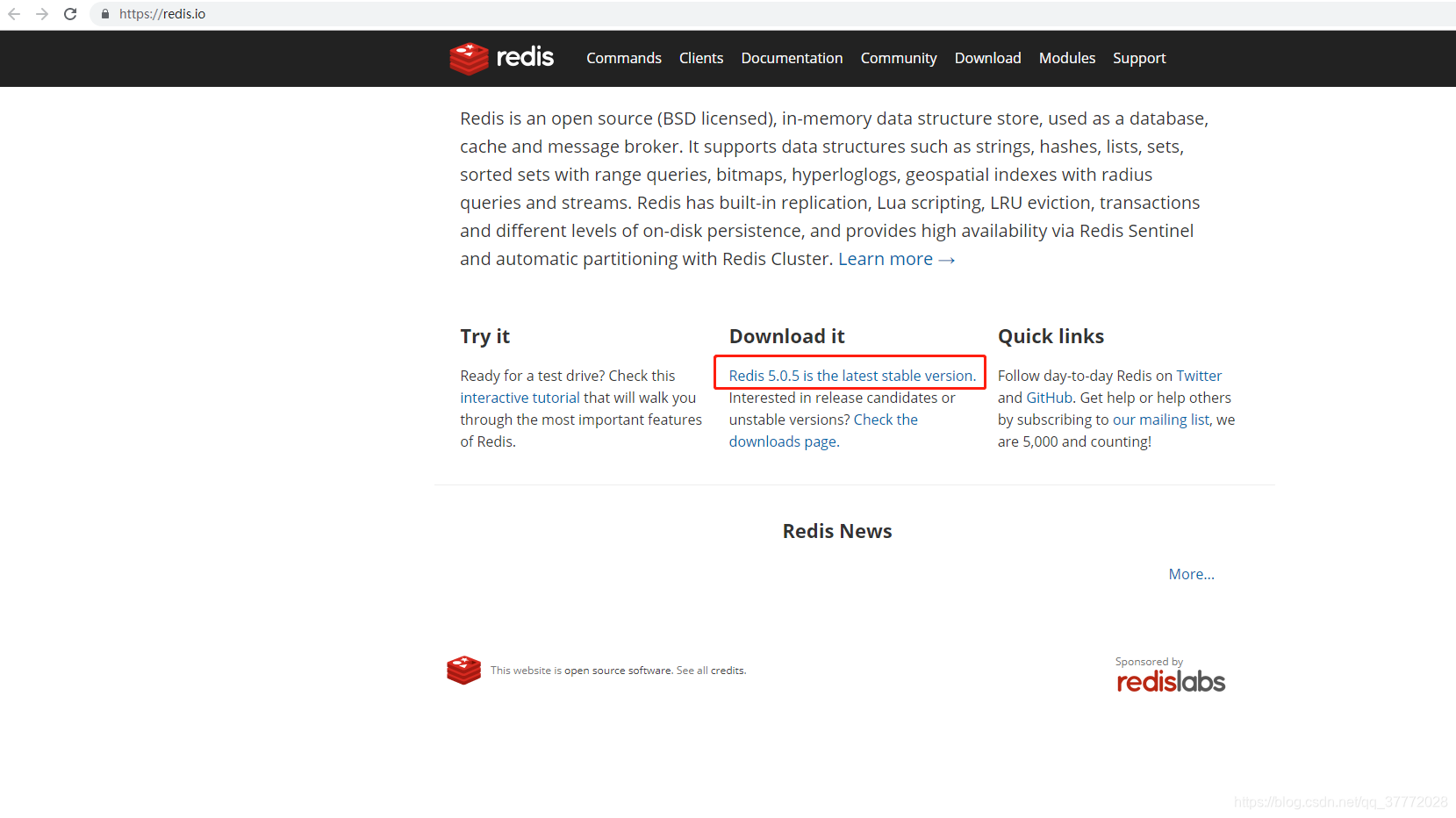
Task: Select Download in the nav bar
Action: [x=987, y=58]
